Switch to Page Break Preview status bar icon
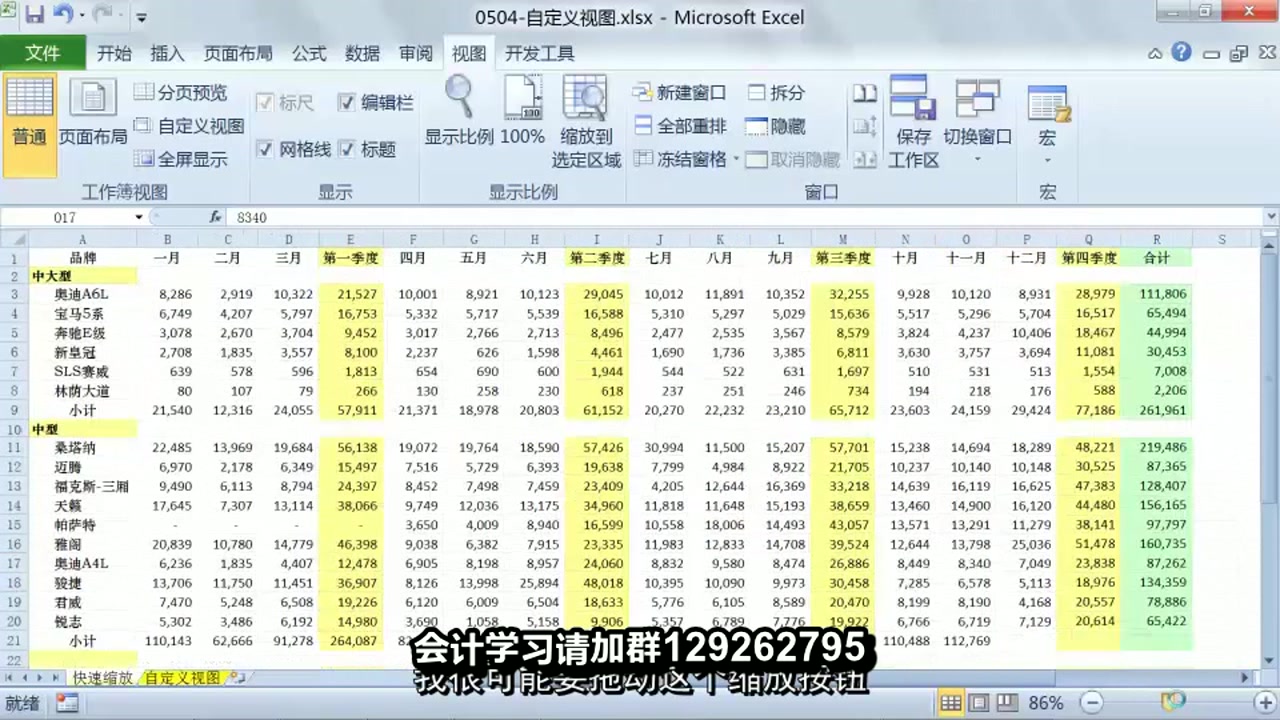 (x=1006, y=703)
